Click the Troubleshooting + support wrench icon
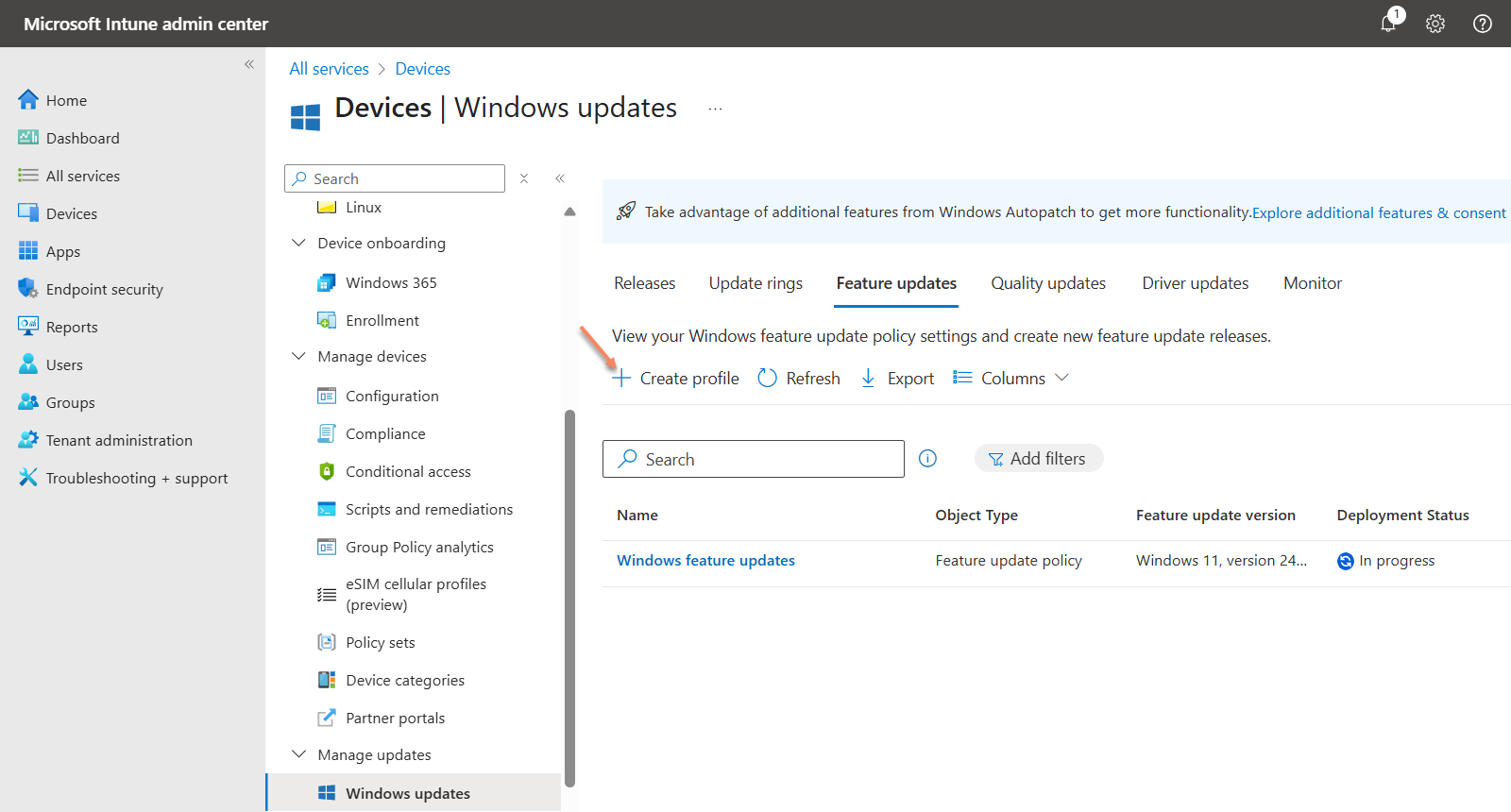Screen dimensions: 1511x812 tap(28, 478)
